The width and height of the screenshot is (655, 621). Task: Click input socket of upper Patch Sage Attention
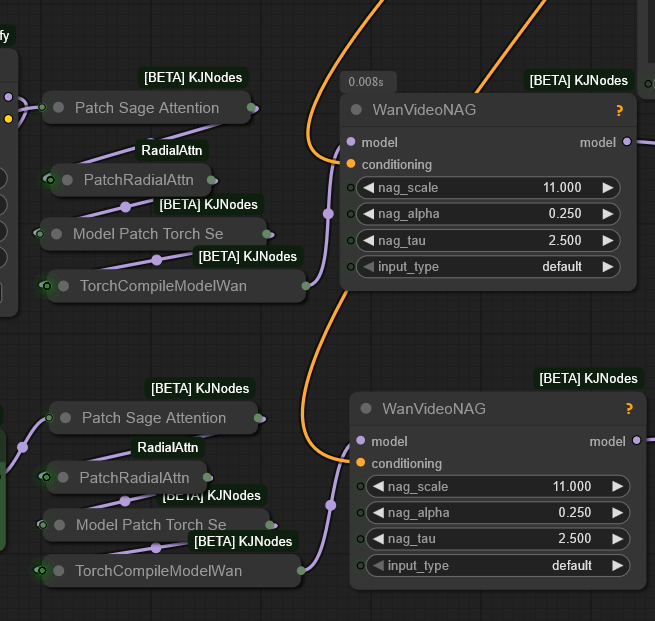pos(42,107)
